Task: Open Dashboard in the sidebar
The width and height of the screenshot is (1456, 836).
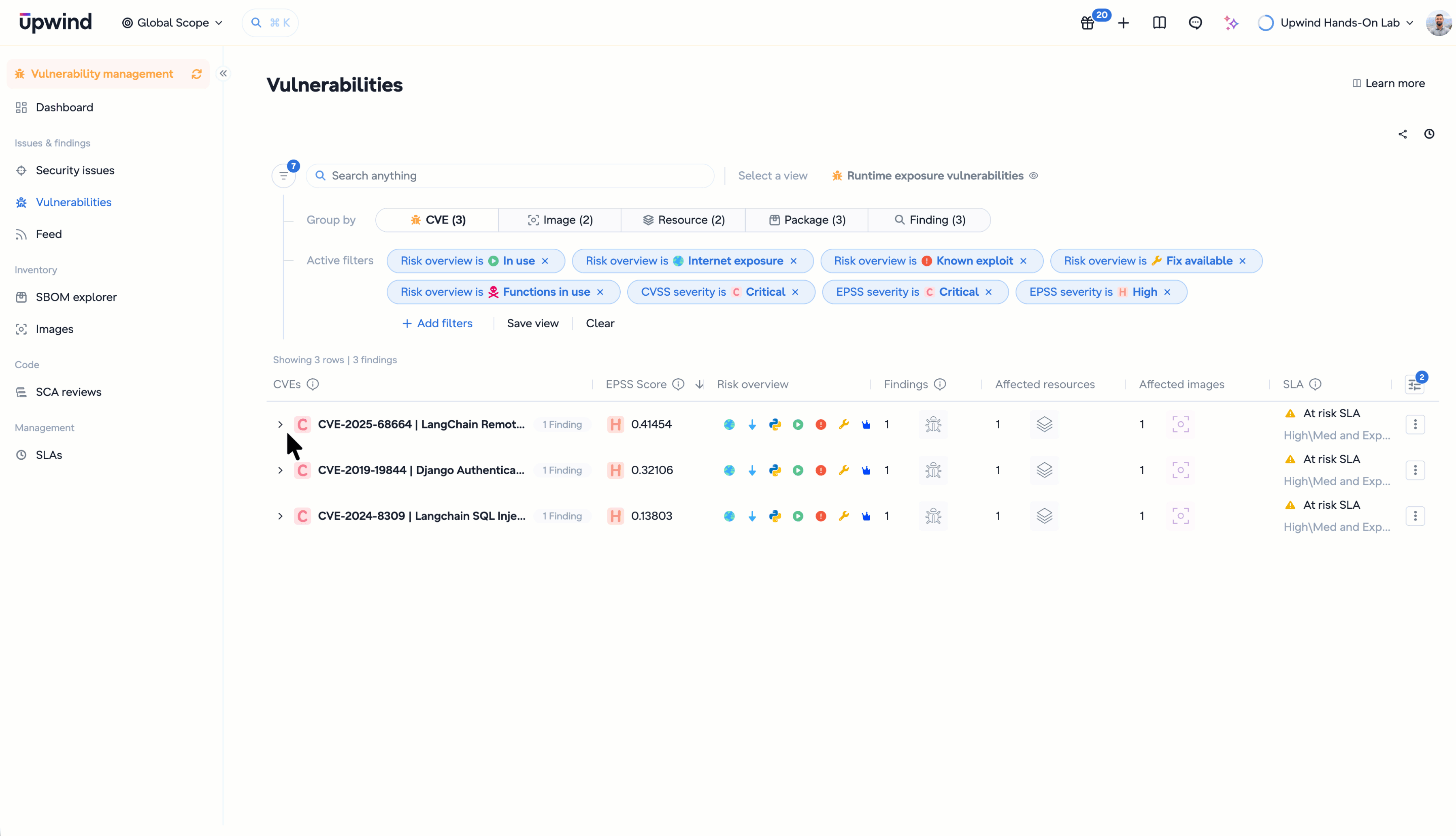Action: pos(64,107)
